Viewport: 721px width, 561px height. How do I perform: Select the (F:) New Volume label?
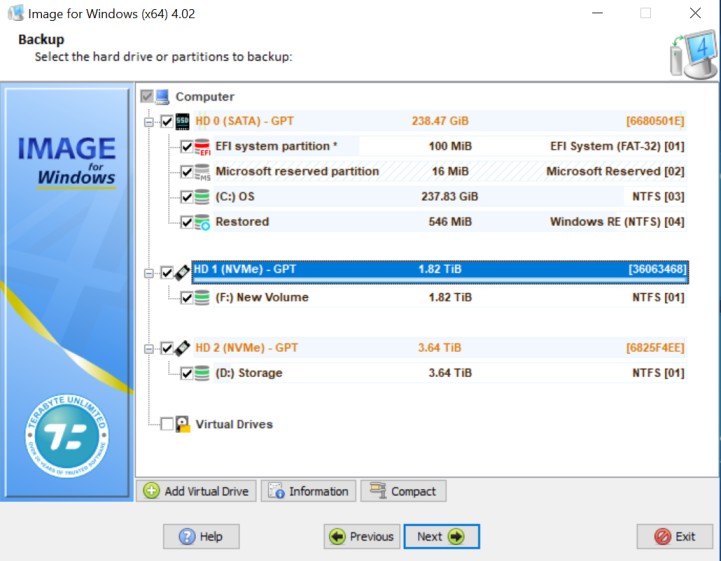(x=262, y=298)
